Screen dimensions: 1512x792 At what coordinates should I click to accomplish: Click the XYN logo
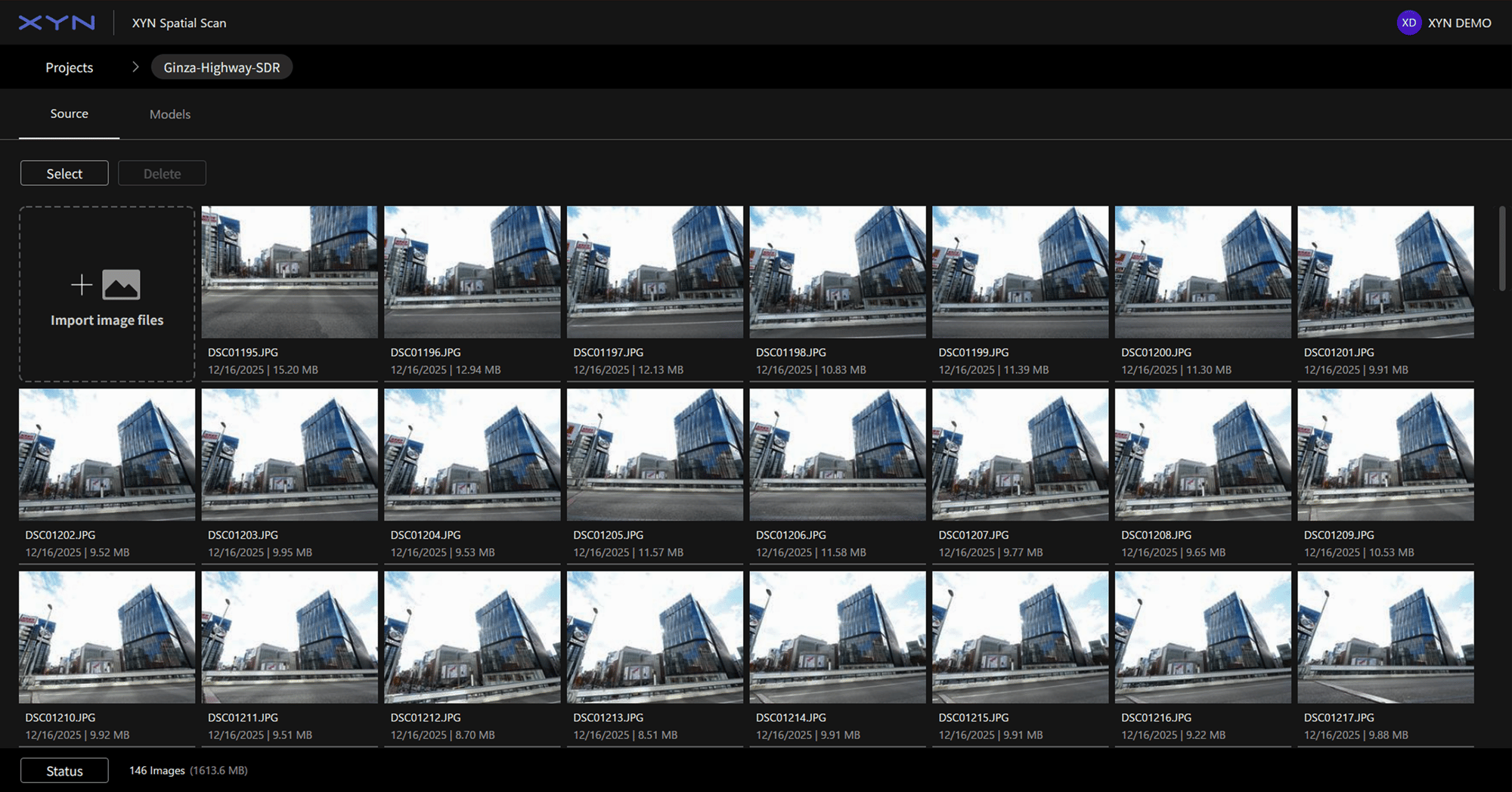coord(57,23)
